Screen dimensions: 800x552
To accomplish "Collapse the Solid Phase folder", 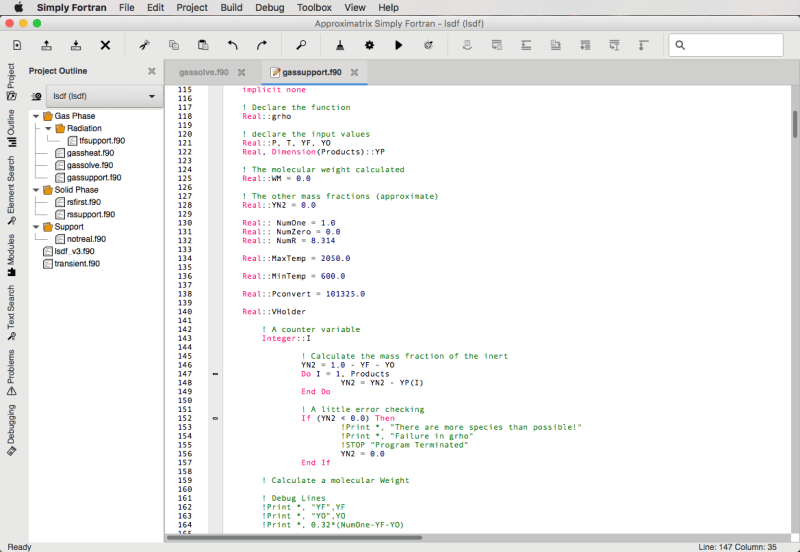I will tap(36, 190).
